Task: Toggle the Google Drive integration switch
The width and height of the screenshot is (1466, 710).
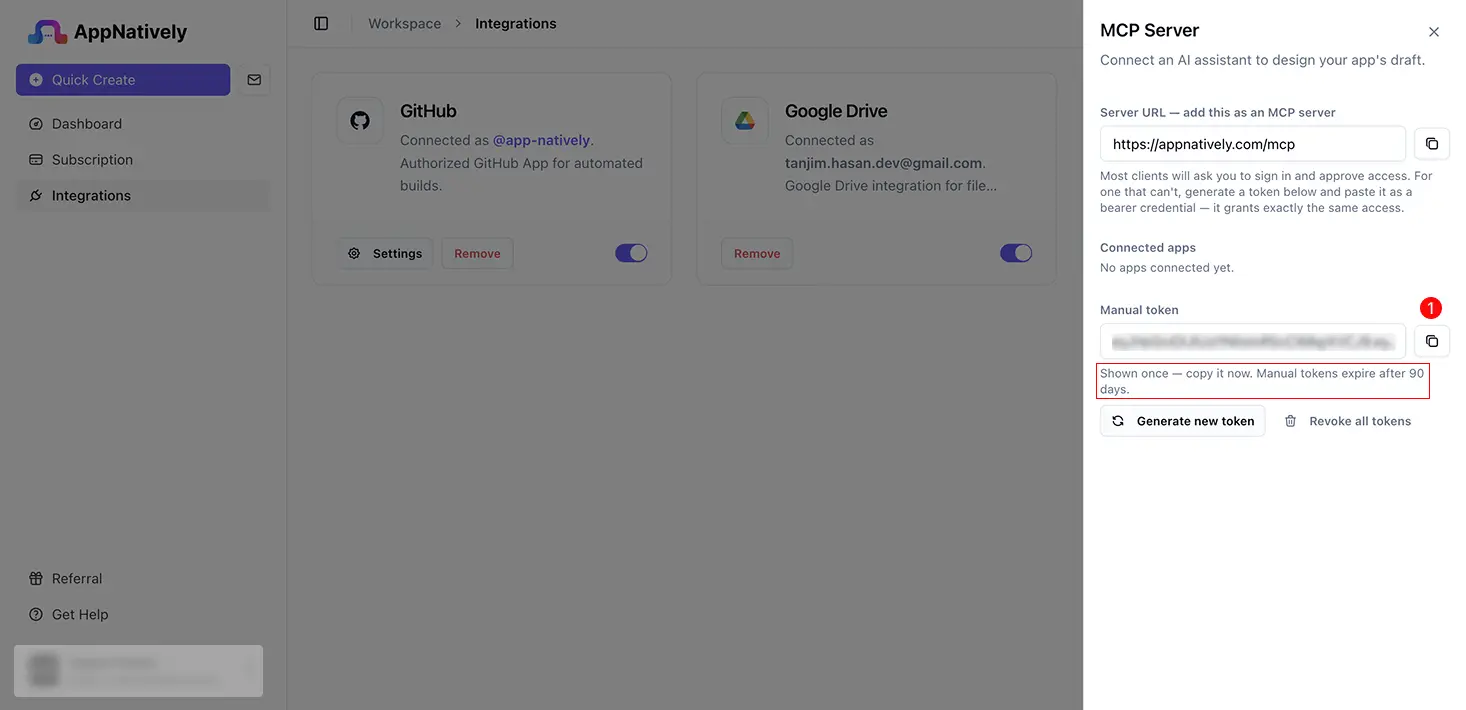Action: coord(1016,253)
